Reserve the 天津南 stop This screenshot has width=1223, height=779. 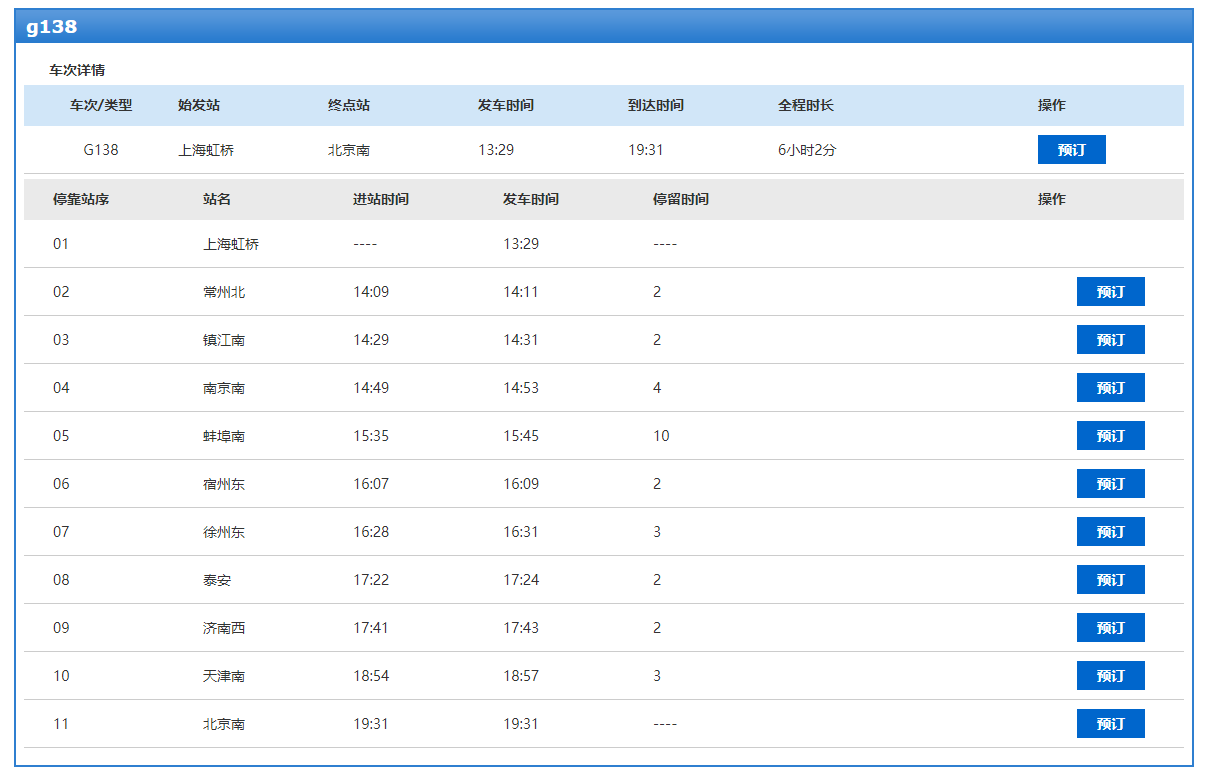1110,676
